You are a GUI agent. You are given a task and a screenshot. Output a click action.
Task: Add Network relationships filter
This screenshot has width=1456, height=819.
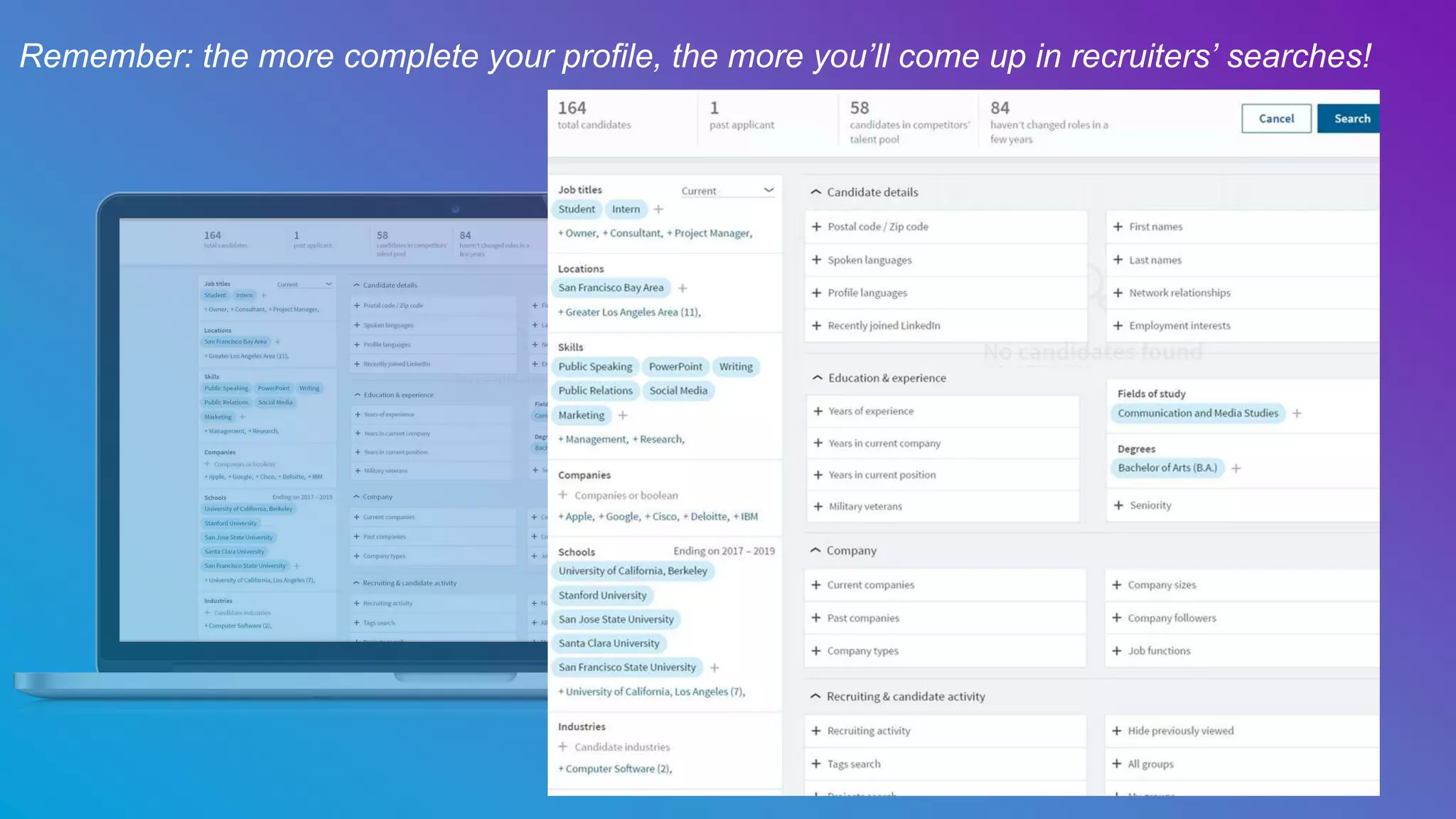click(x=1243, y=293)
